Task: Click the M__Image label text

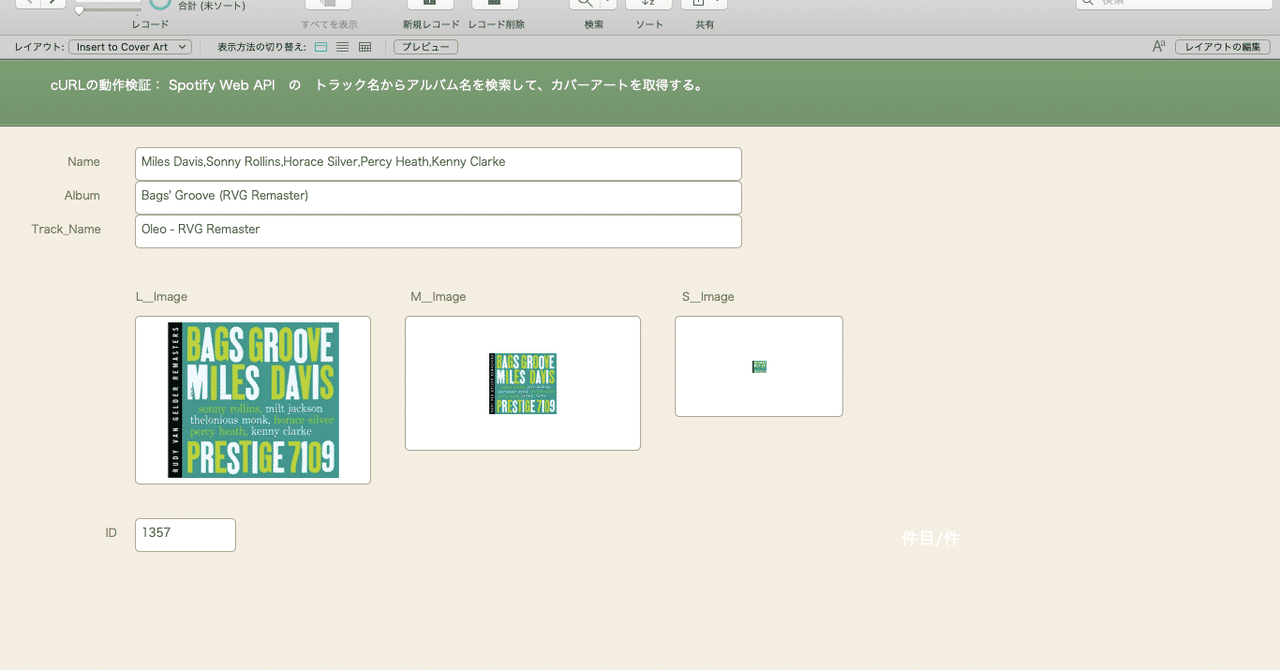Action: coord(438,297)
